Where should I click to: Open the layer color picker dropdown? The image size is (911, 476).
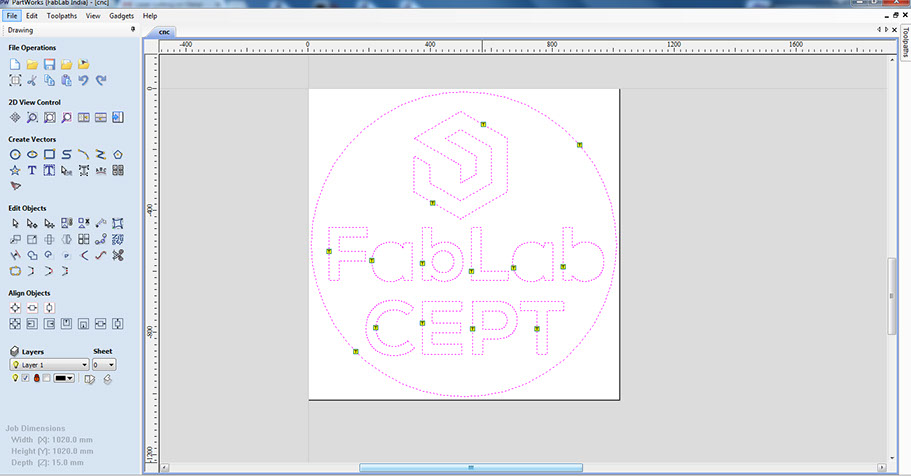64,378
